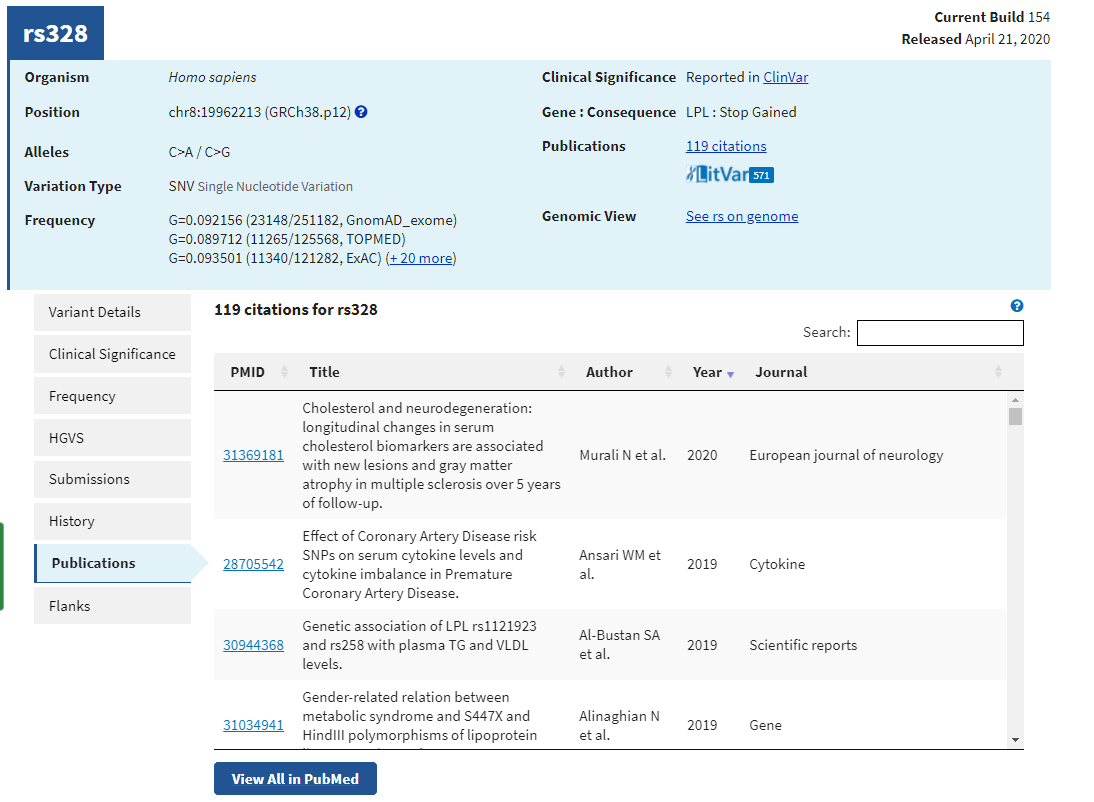Open the 119 citations link
1094x802 pixels.
pyautogui.click(x=726, y=146)
